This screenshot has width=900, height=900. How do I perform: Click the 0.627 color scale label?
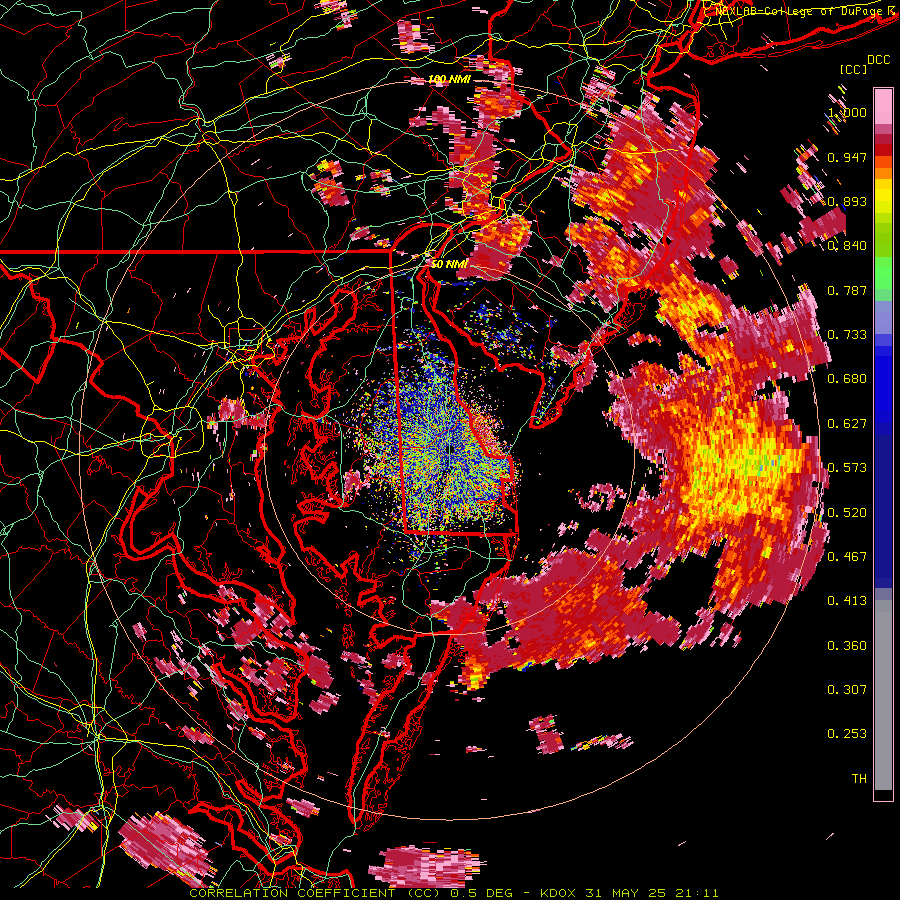coord(847,423)
